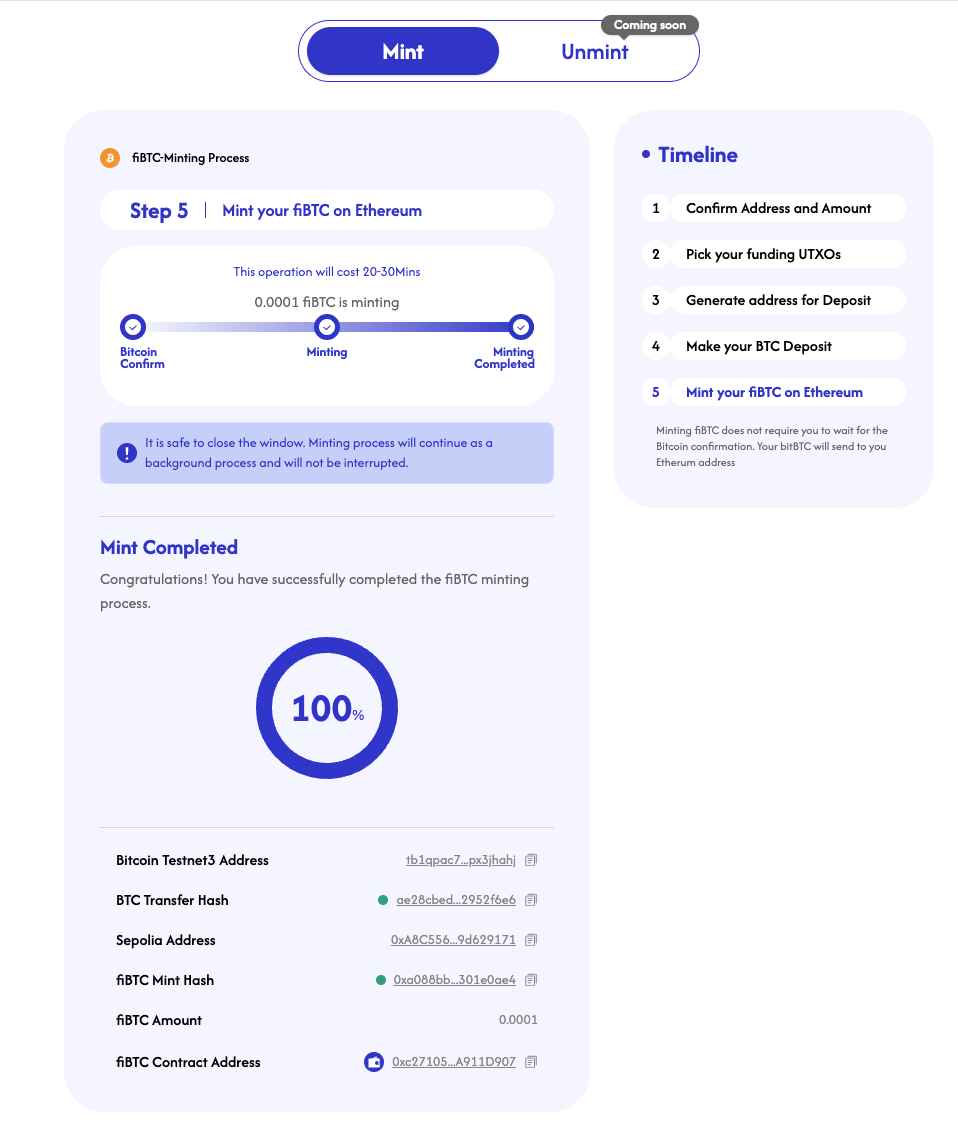Click the green status dot beside BTC Transfer Hash

tap(382, 900)
